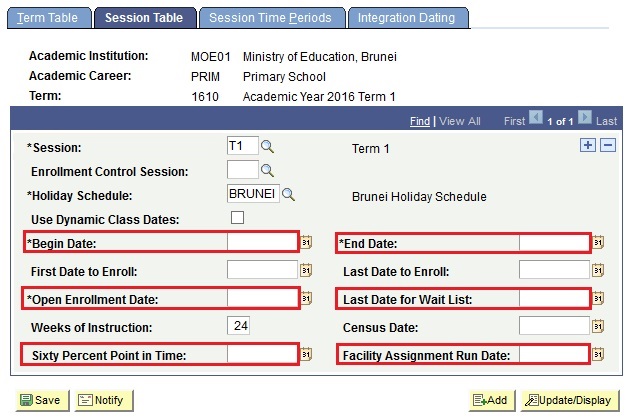Click the Find link
Screen dimensions: 633x420
point(420,121)
